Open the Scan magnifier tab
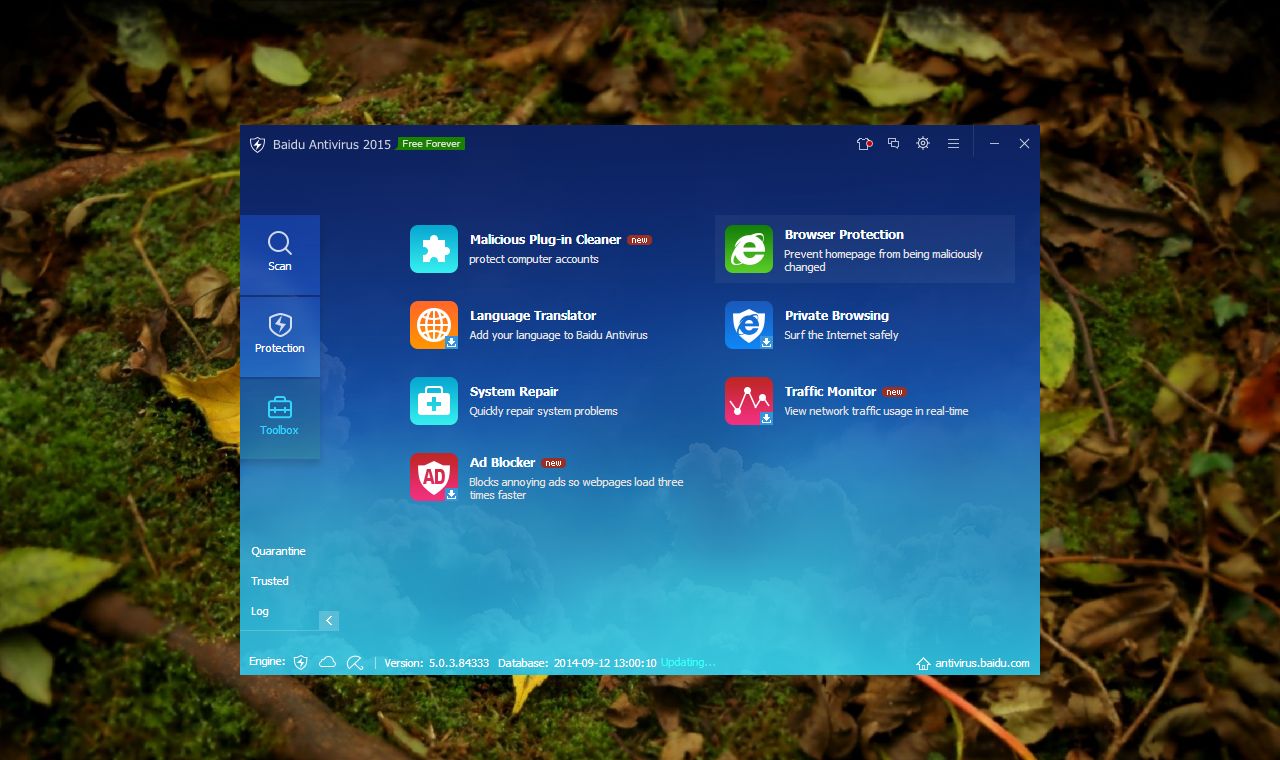1280x760 pixels. click(x=280, y=254)
